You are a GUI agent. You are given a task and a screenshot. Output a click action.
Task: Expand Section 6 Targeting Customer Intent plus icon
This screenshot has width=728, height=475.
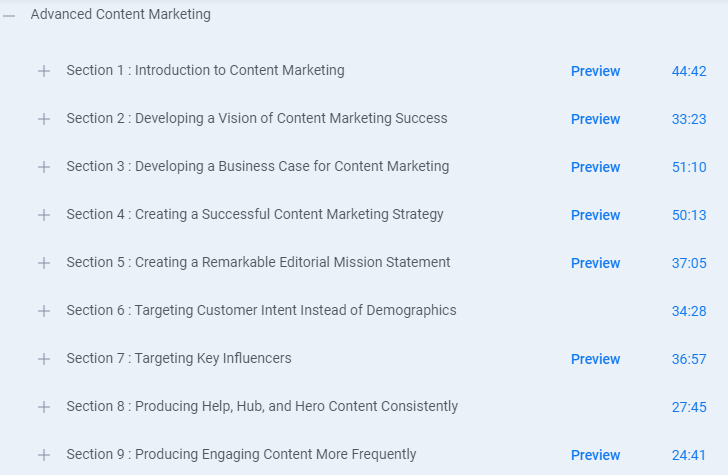44,311
